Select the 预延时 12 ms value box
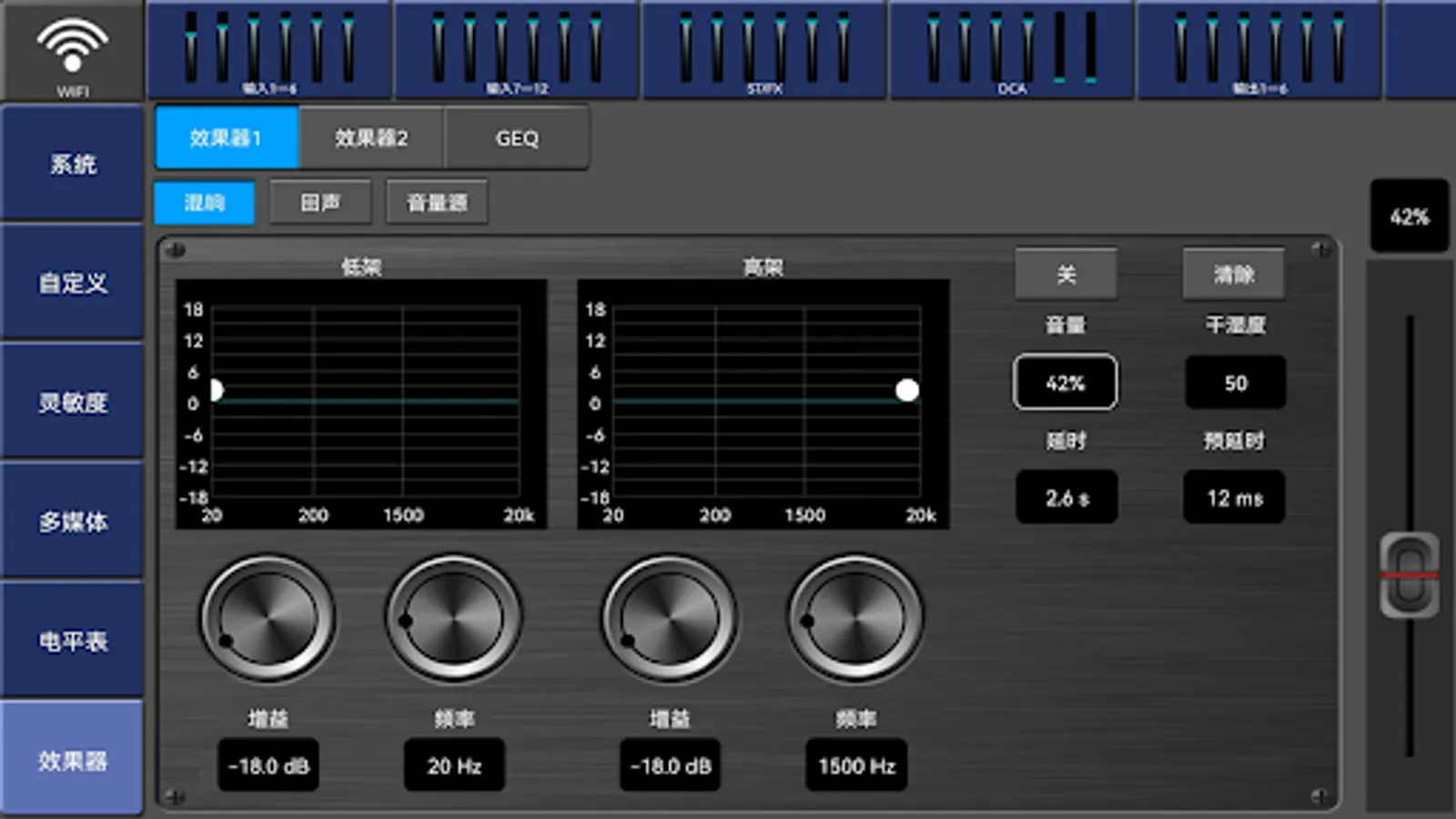The image size is (1456, 819). [x=1234, y=497]
